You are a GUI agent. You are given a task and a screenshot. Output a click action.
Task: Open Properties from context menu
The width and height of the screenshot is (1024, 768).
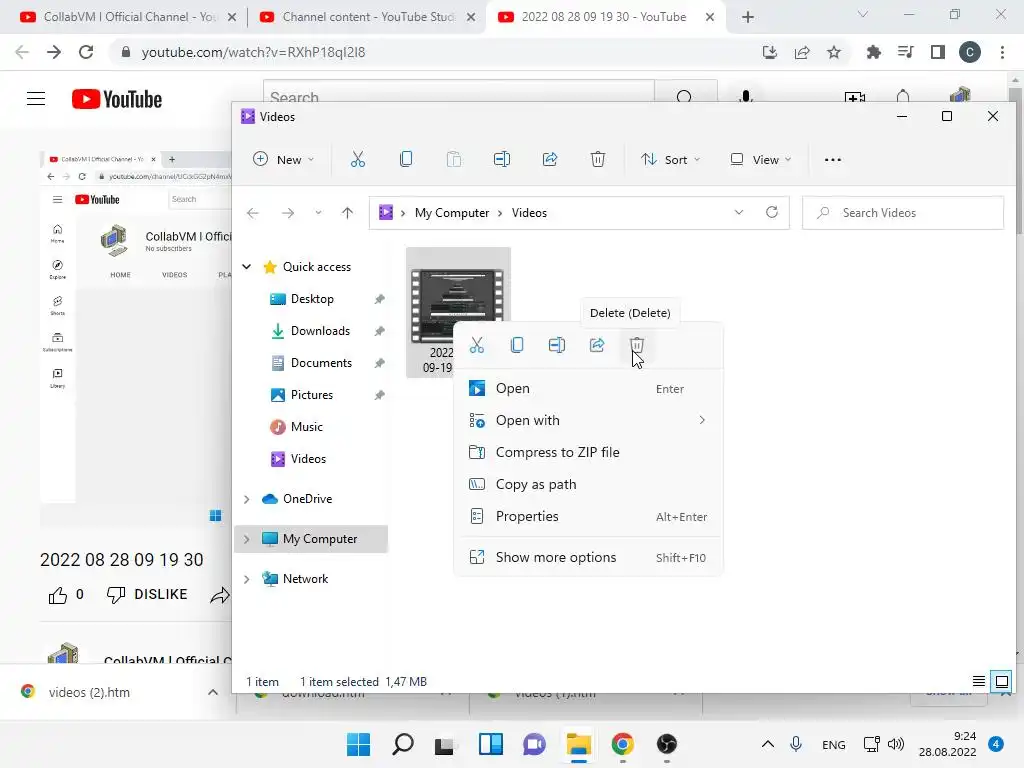point(588,517)
